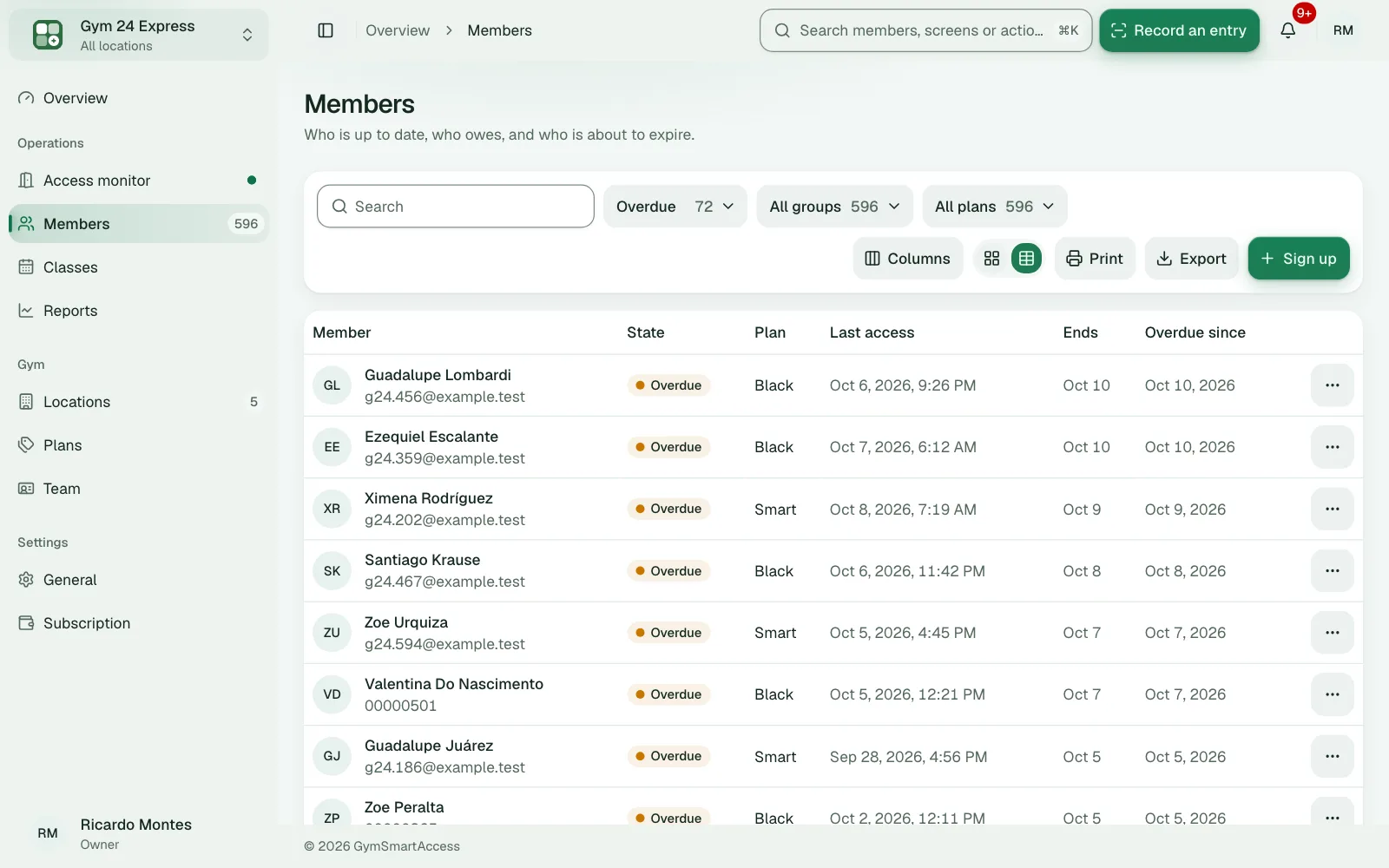Click the SK member avatar
The height and width of the screenshot is (868, 1389).
(x=332, y=571)
